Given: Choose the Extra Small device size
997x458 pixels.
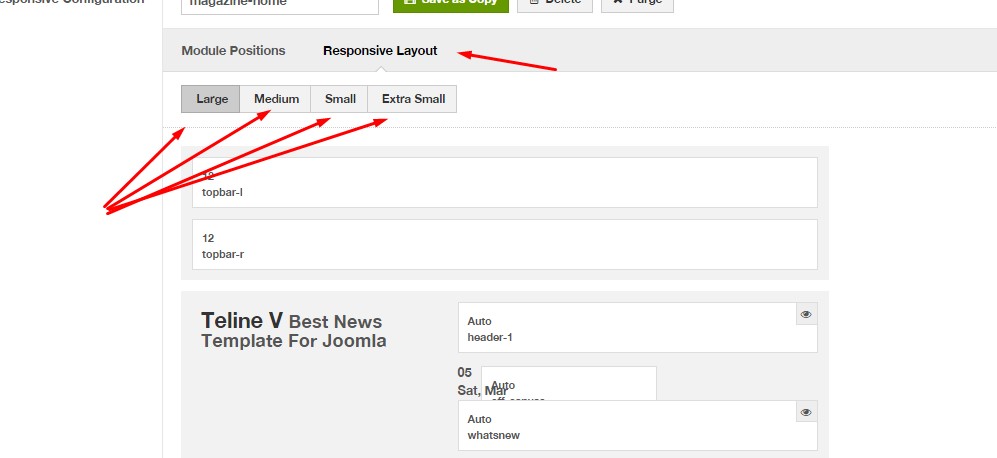Looking at the screenshot, I should 413,99.
